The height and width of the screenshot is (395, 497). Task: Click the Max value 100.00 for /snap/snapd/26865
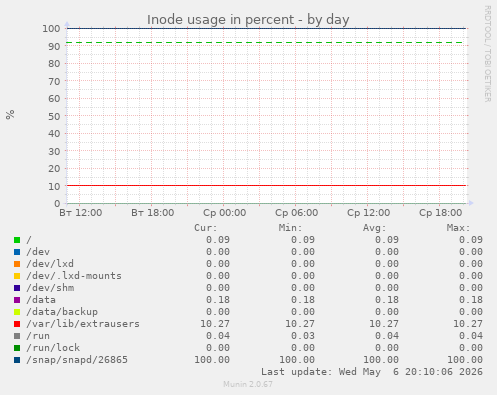[x=465, y=360]
